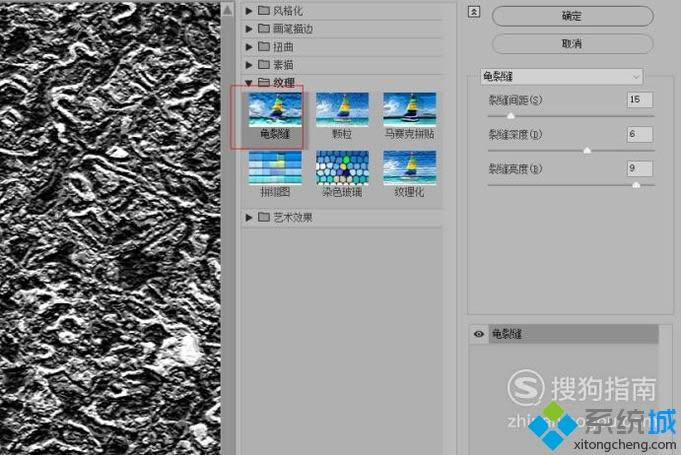
Task: Click the 画笔描边 folder icon
Action: tap(264, 28)
